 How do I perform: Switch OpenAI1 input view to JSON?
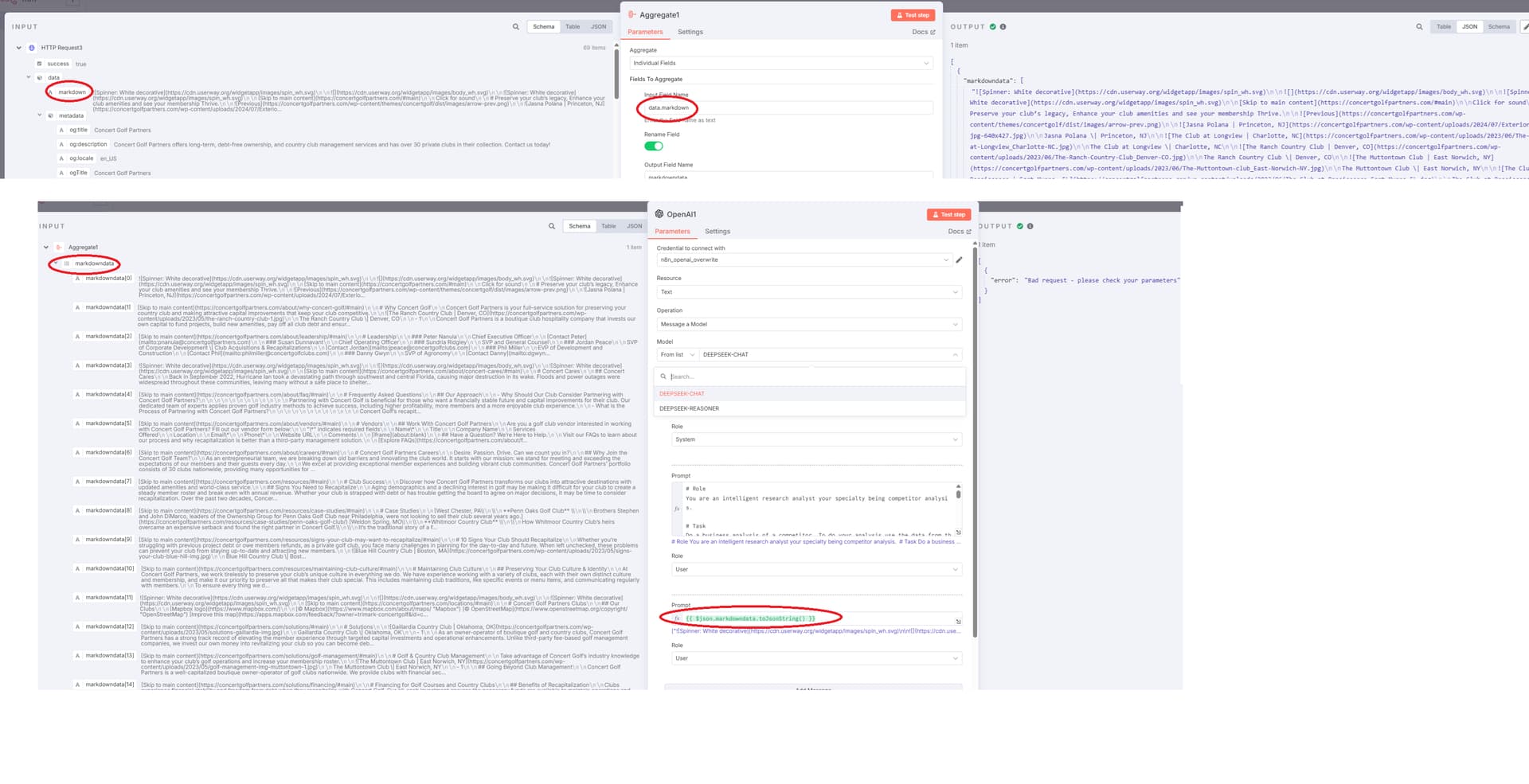point(634,226)
